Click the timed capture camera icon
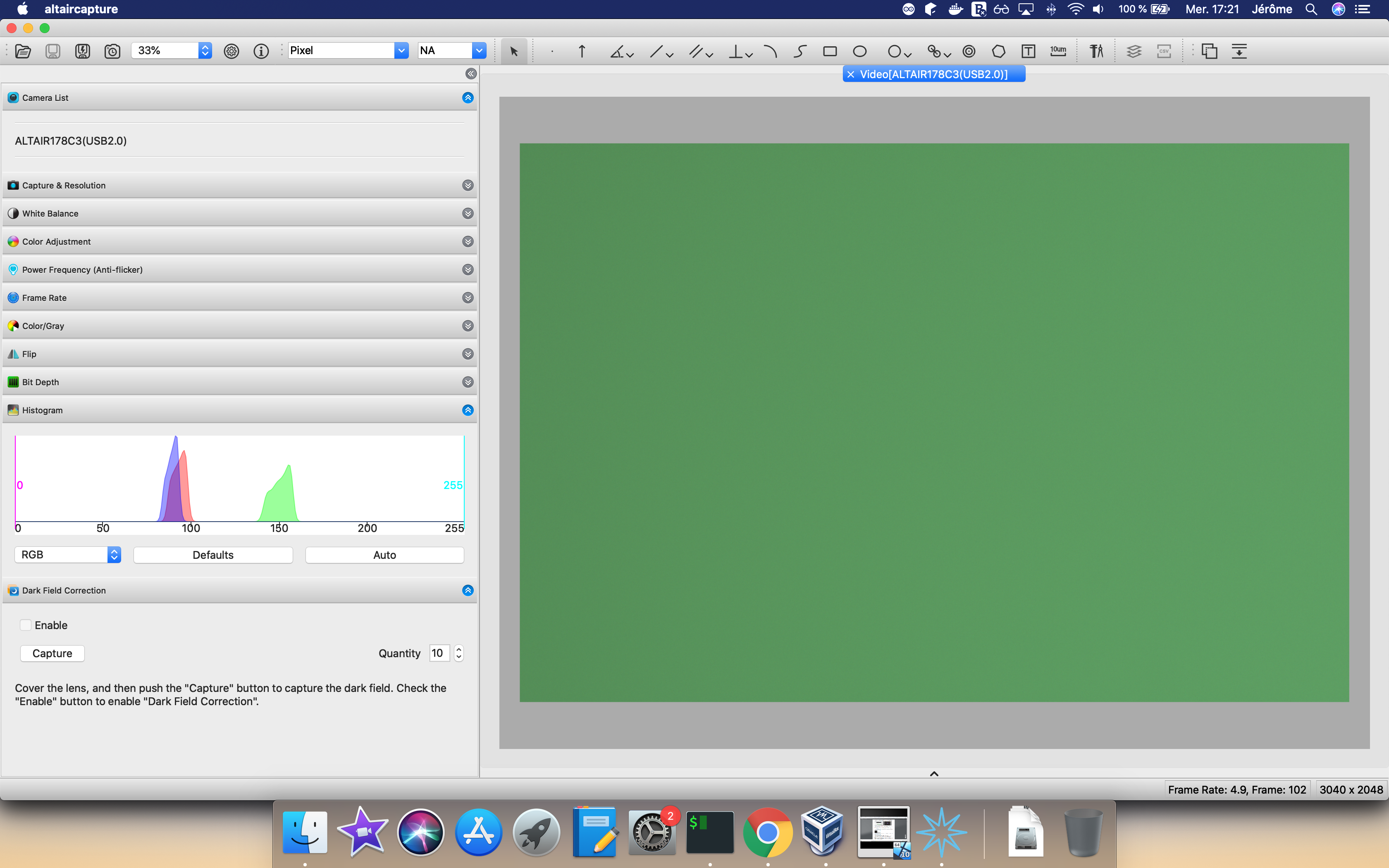Image resolution: width=1389 pixels, height=868 pixels. (112, 51)
